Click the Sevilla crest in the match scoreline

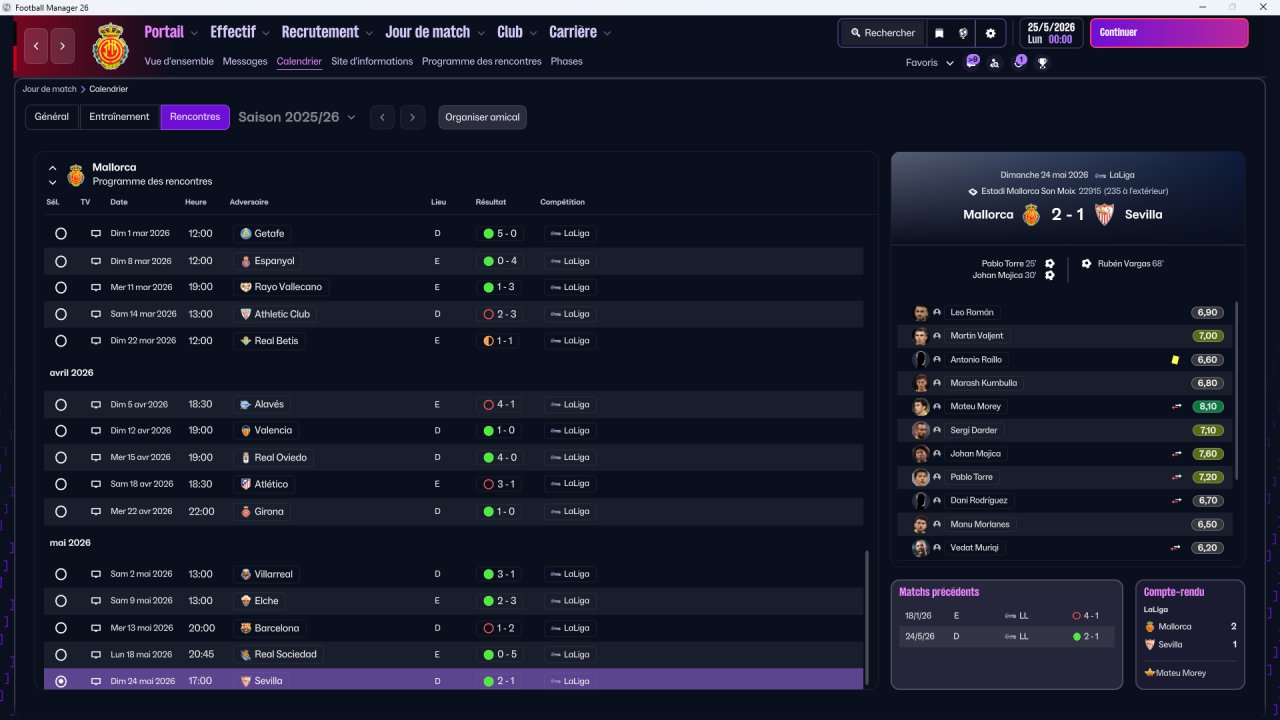point(1104,214)
